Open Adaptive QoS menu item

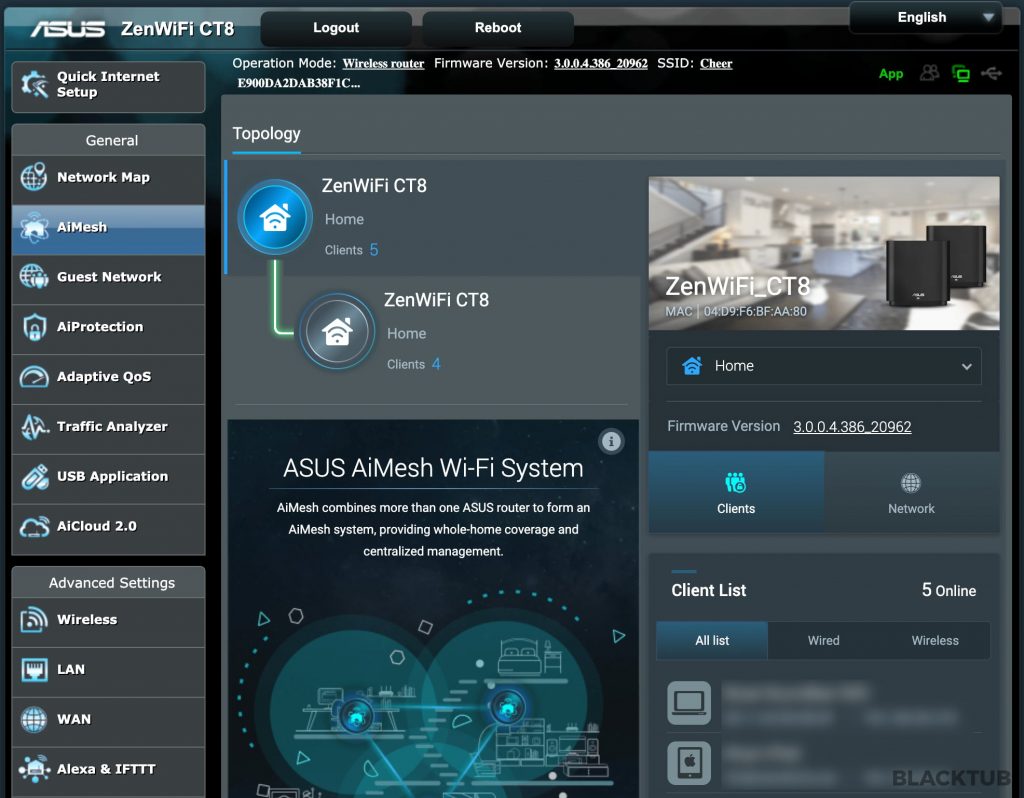point(108,377)
